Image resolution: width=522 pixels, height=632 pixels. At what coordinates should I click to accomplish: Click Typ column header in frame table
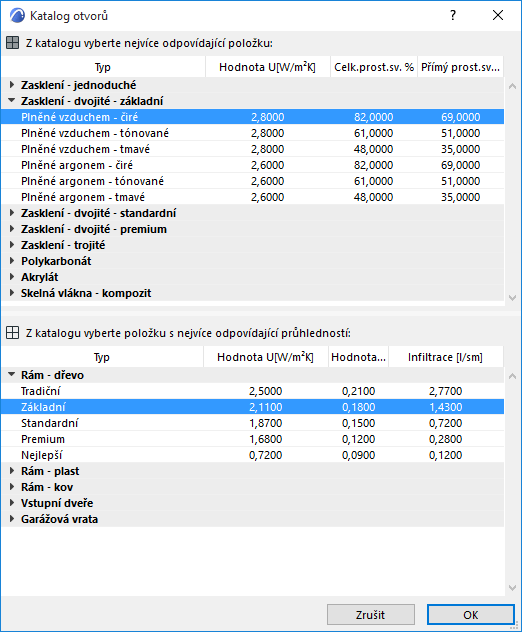coord(102,357)
